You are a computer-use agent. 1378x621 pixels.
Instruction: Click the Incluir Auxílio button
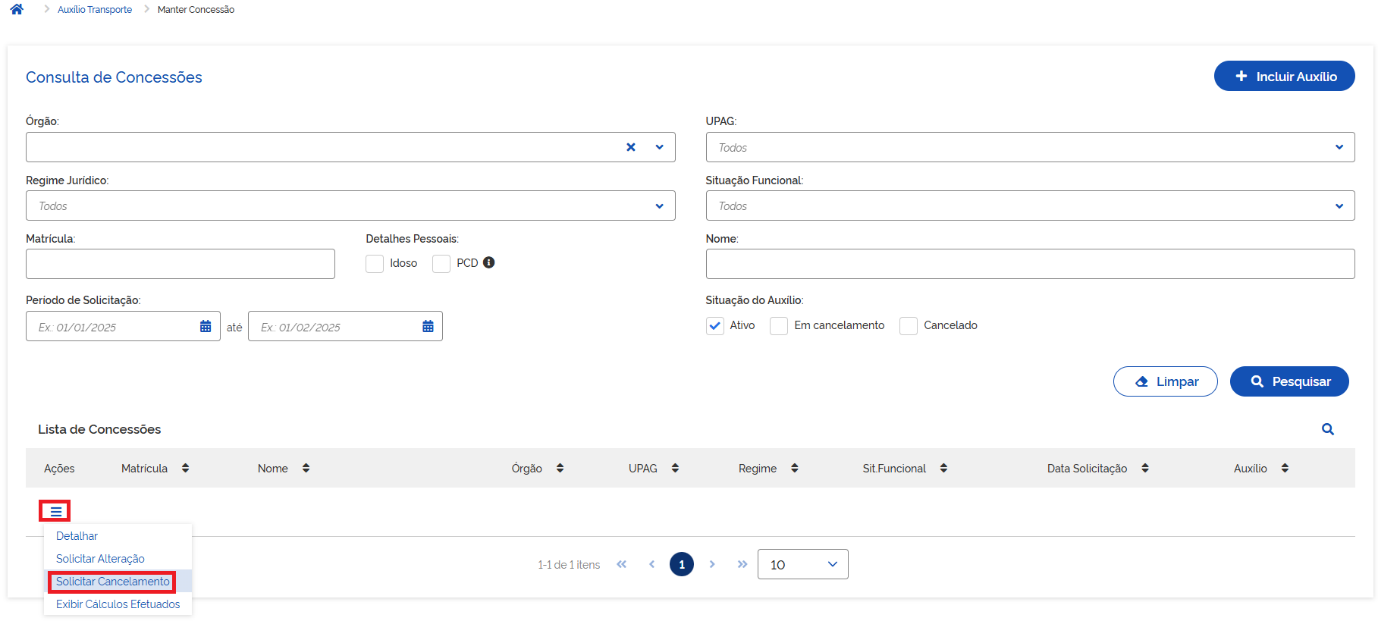click(x=1284, y=76)
